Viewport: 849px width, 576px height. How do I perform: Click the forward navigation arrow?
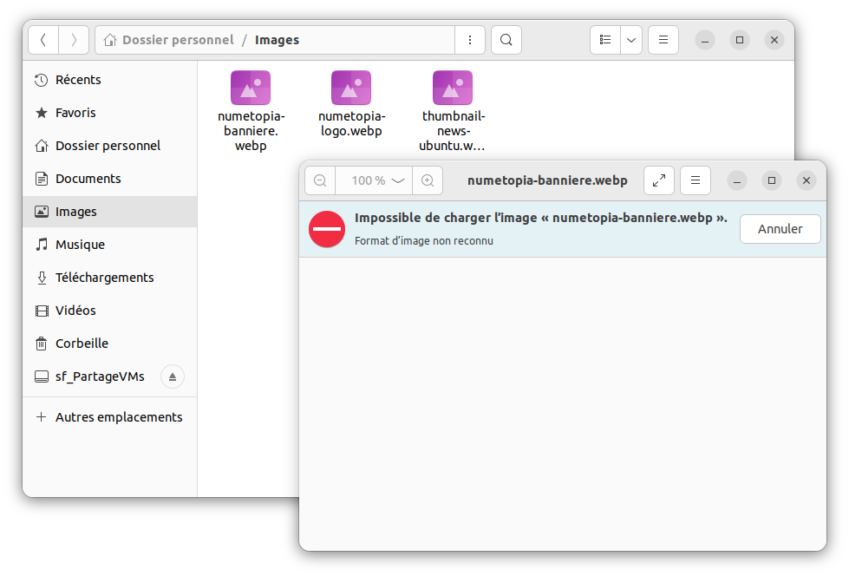click(71, 40)
